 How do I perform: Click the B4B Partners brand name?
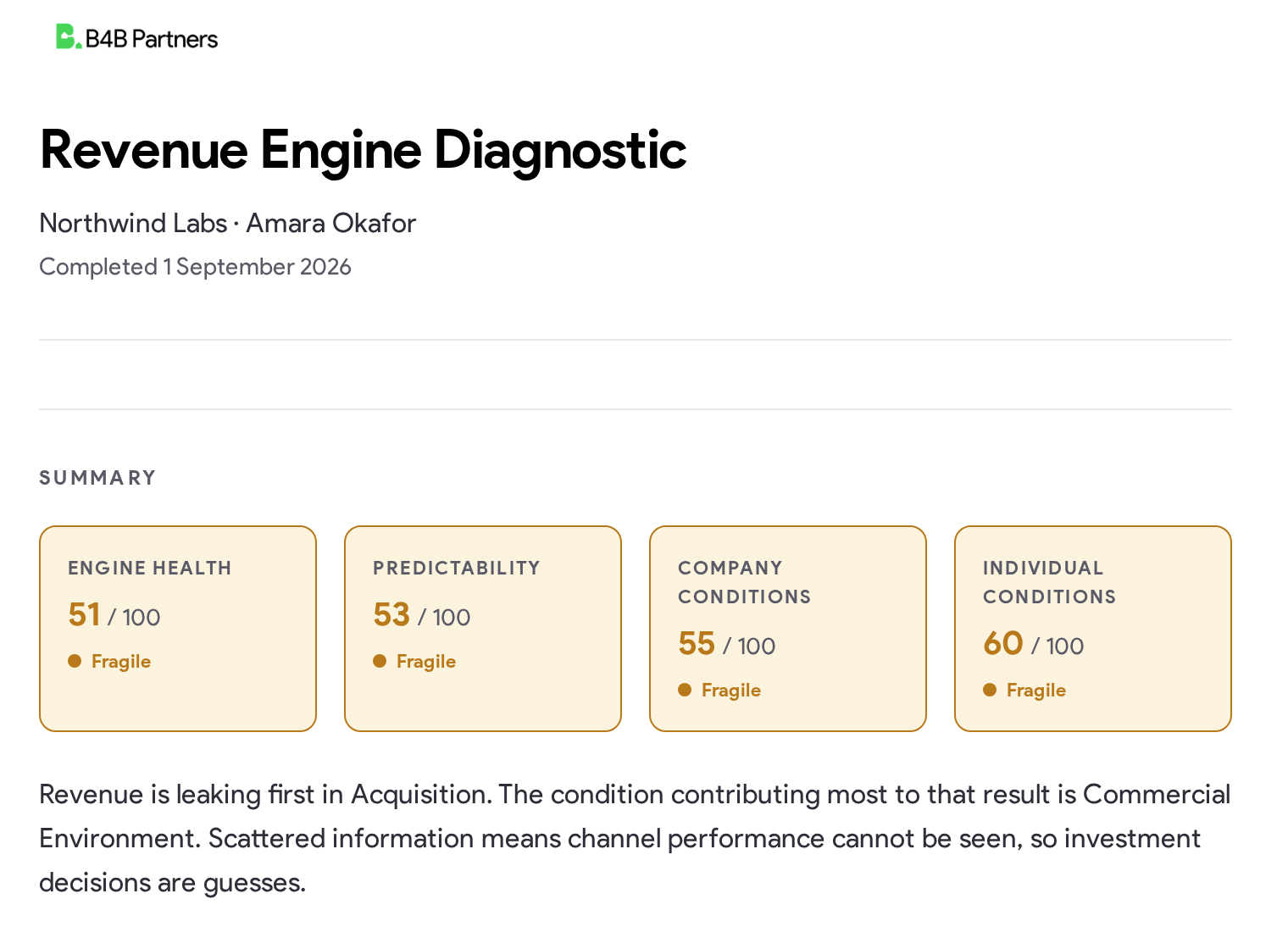[152, 39]
